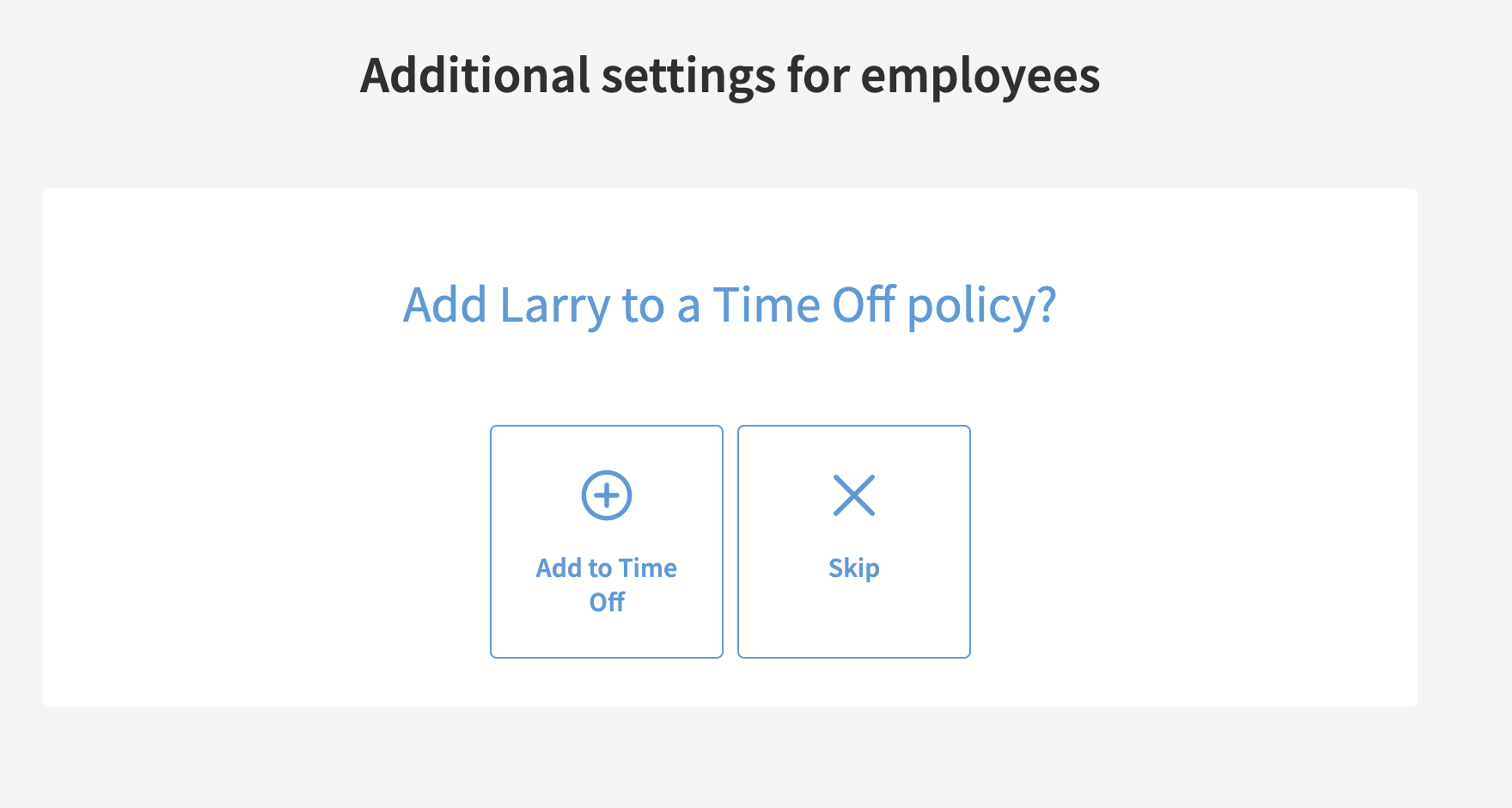Activate the right option box with cross

point(854,541)
